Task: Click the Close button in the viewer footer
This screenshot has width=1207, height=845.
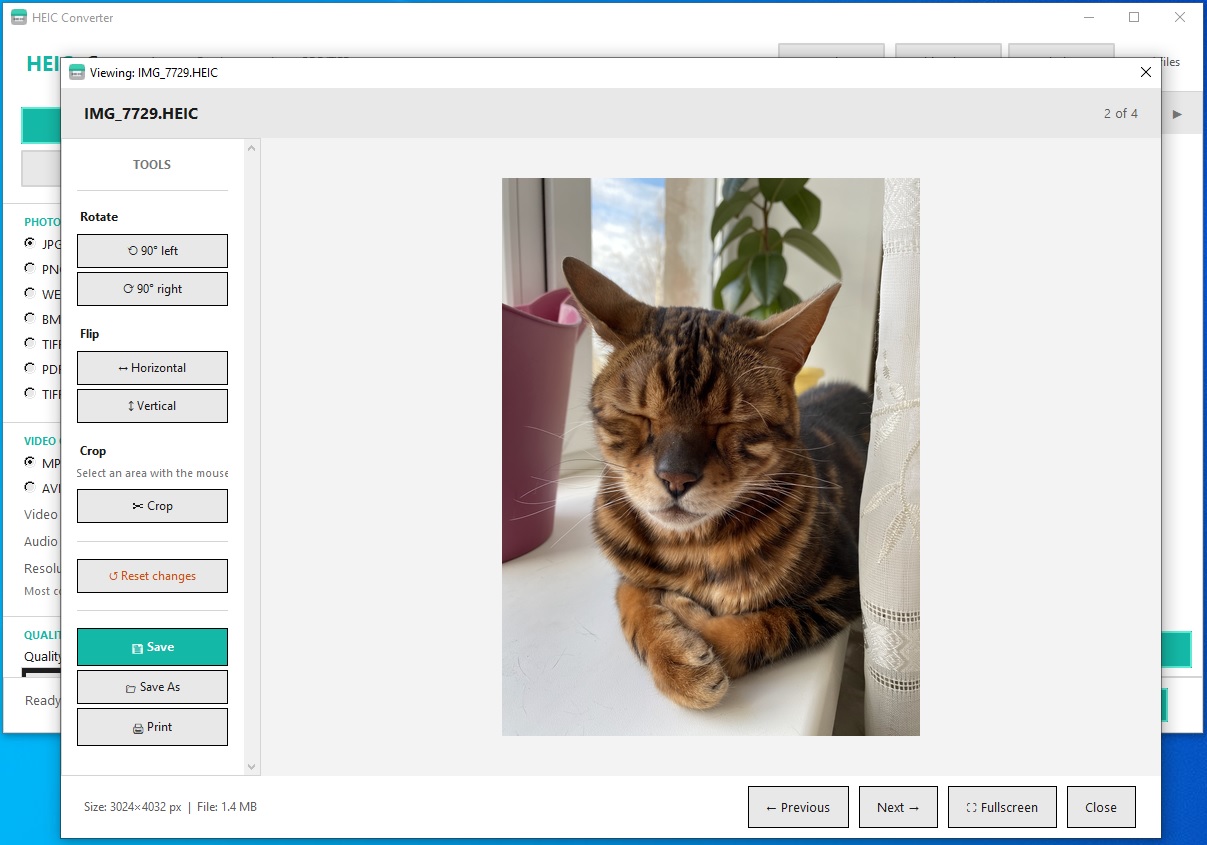Action: click(x=1101, y=807)
